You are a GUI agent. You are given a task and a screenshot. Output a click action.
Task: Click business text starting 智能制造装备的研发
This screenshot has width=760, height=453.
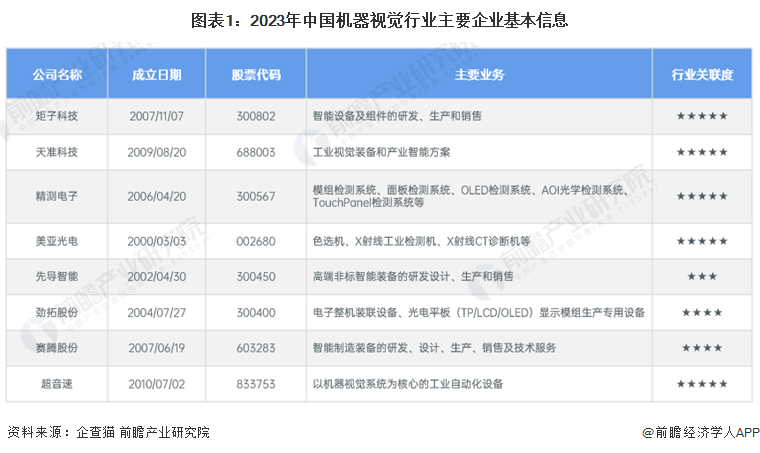point(434,348)
